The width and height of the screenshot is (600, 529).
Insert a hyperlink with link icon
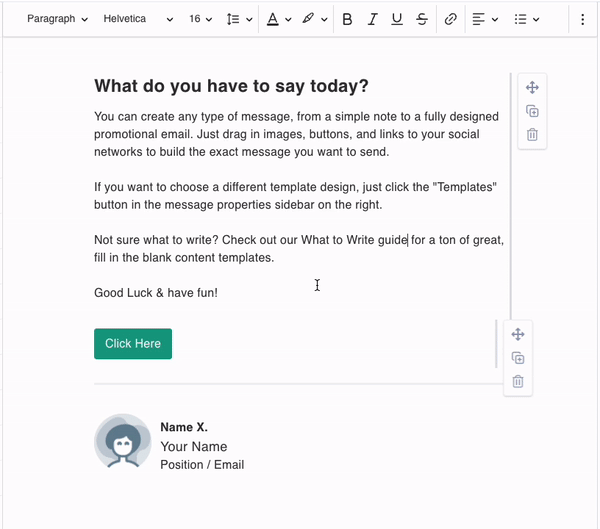tap(451, 19)
